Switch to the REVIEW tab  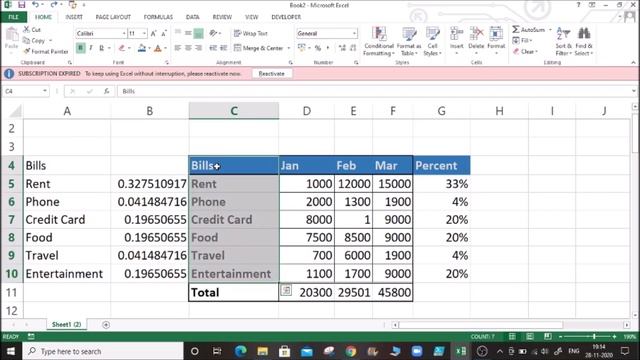click(x=222, y=17)
